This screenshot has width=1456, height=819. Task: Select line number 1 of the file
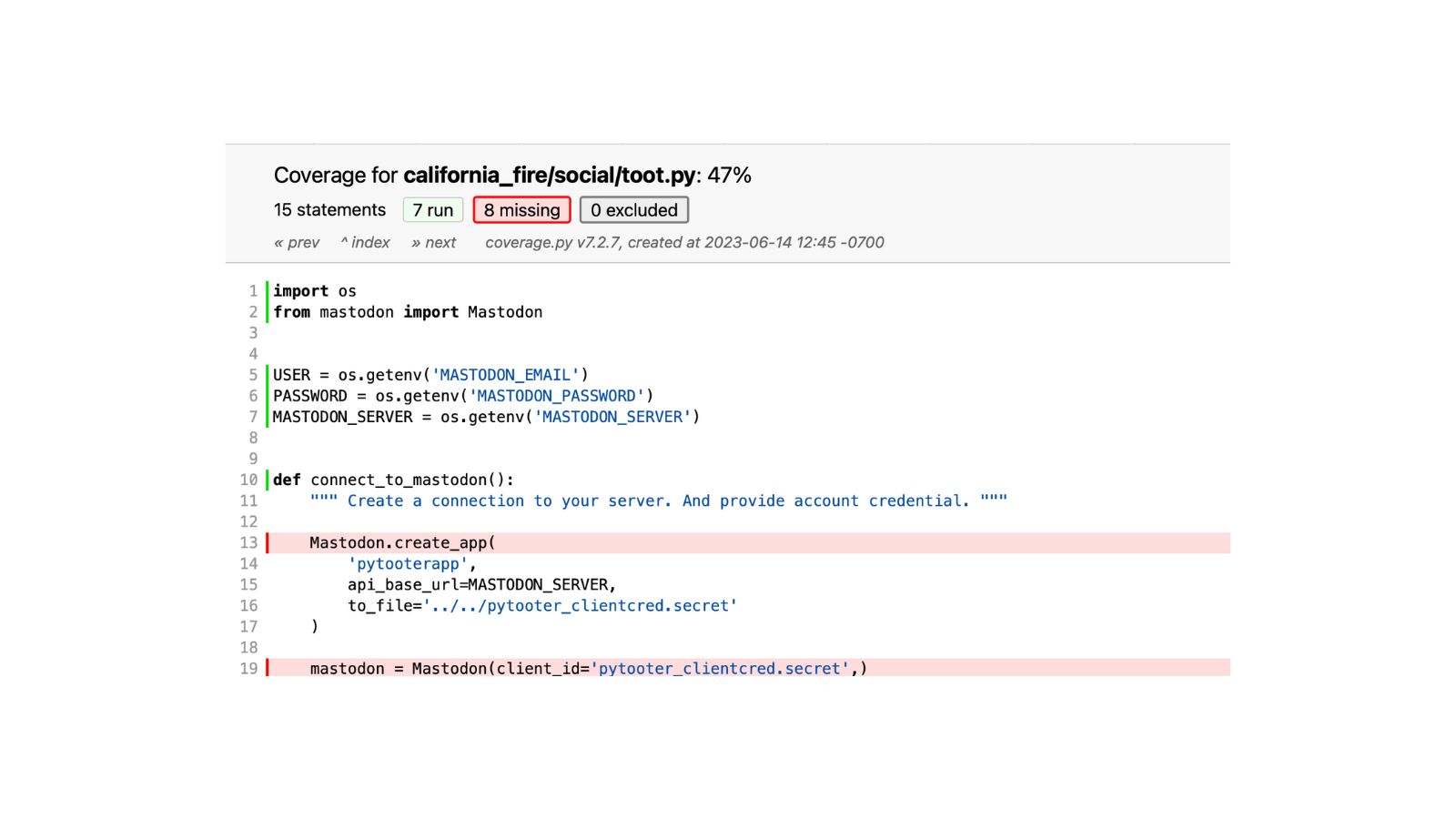253,290
